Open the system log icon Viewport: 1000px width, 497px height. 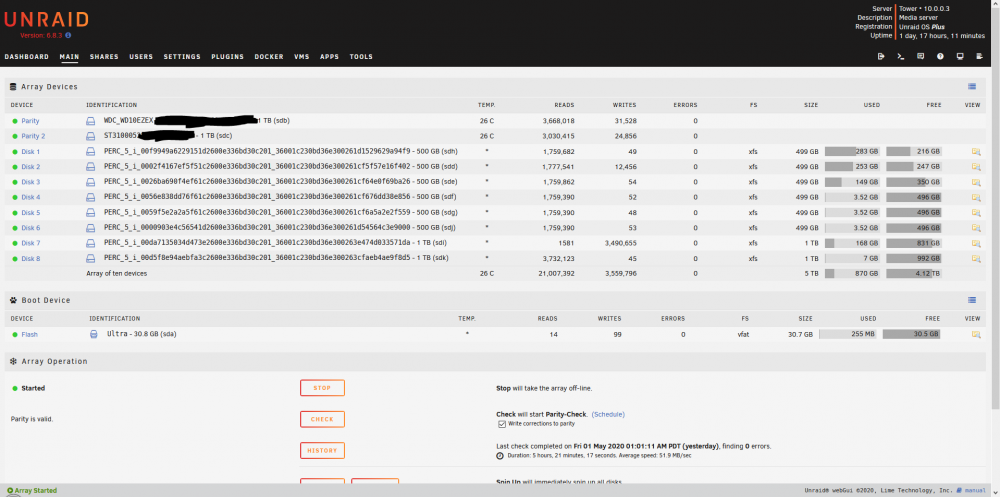pyautogui.click(x=980, y=56)
